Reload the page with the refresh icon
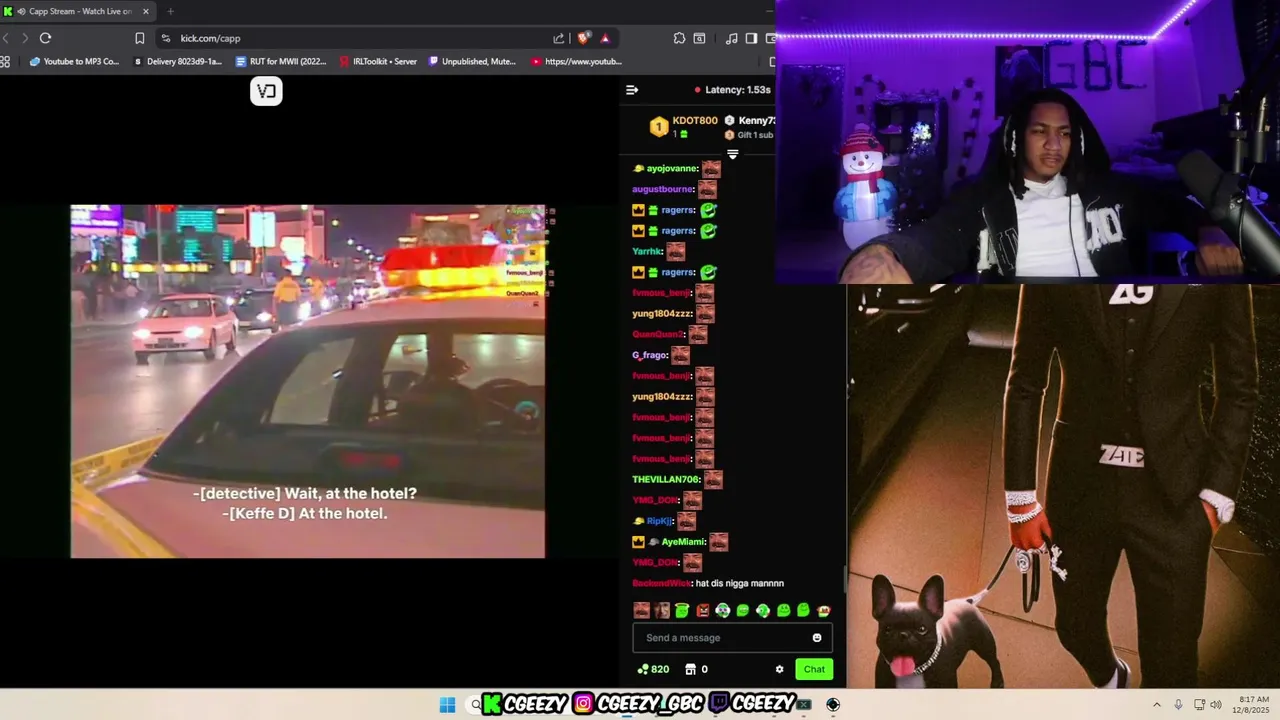This screenshot has width=1280, height=720. click(x=45, y=38)
